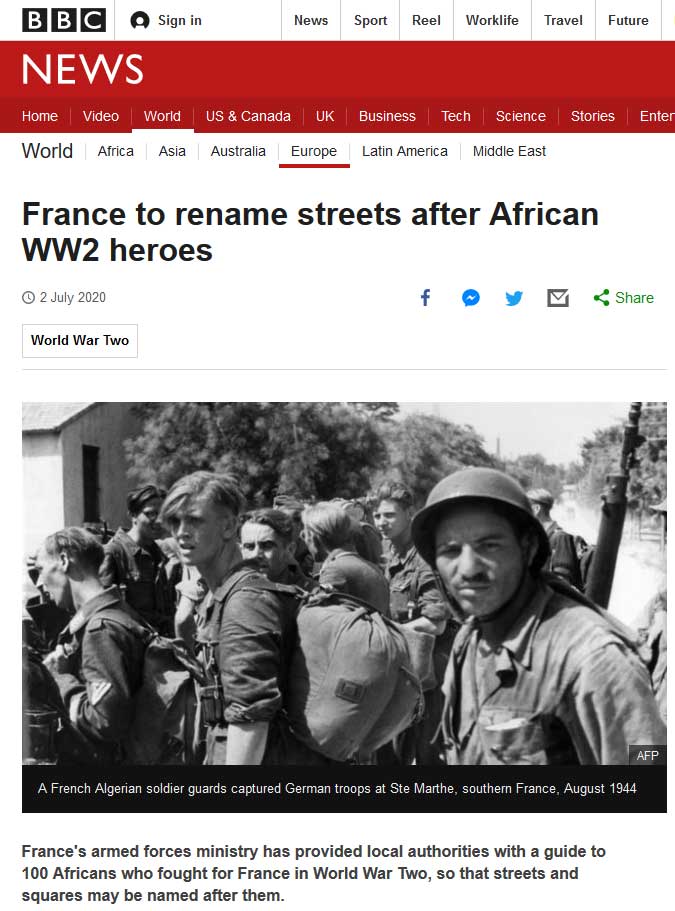
Task: Select Latin America region link
Action: (405, 151)
